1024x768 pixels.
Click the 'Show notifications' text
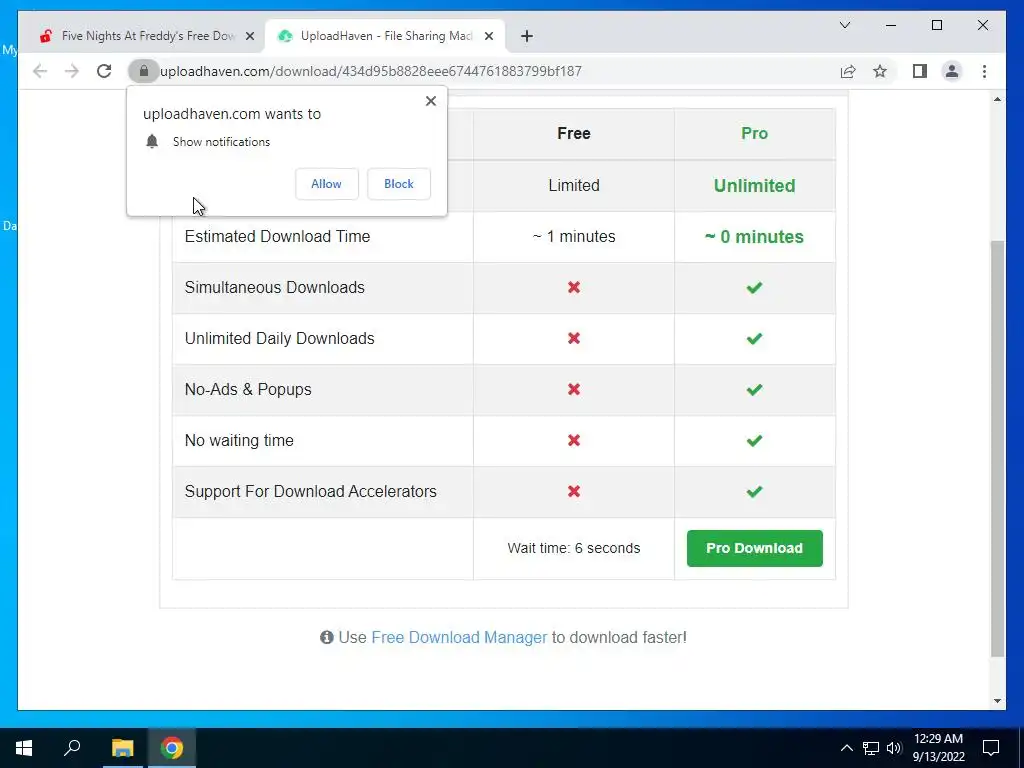[221, 142]
